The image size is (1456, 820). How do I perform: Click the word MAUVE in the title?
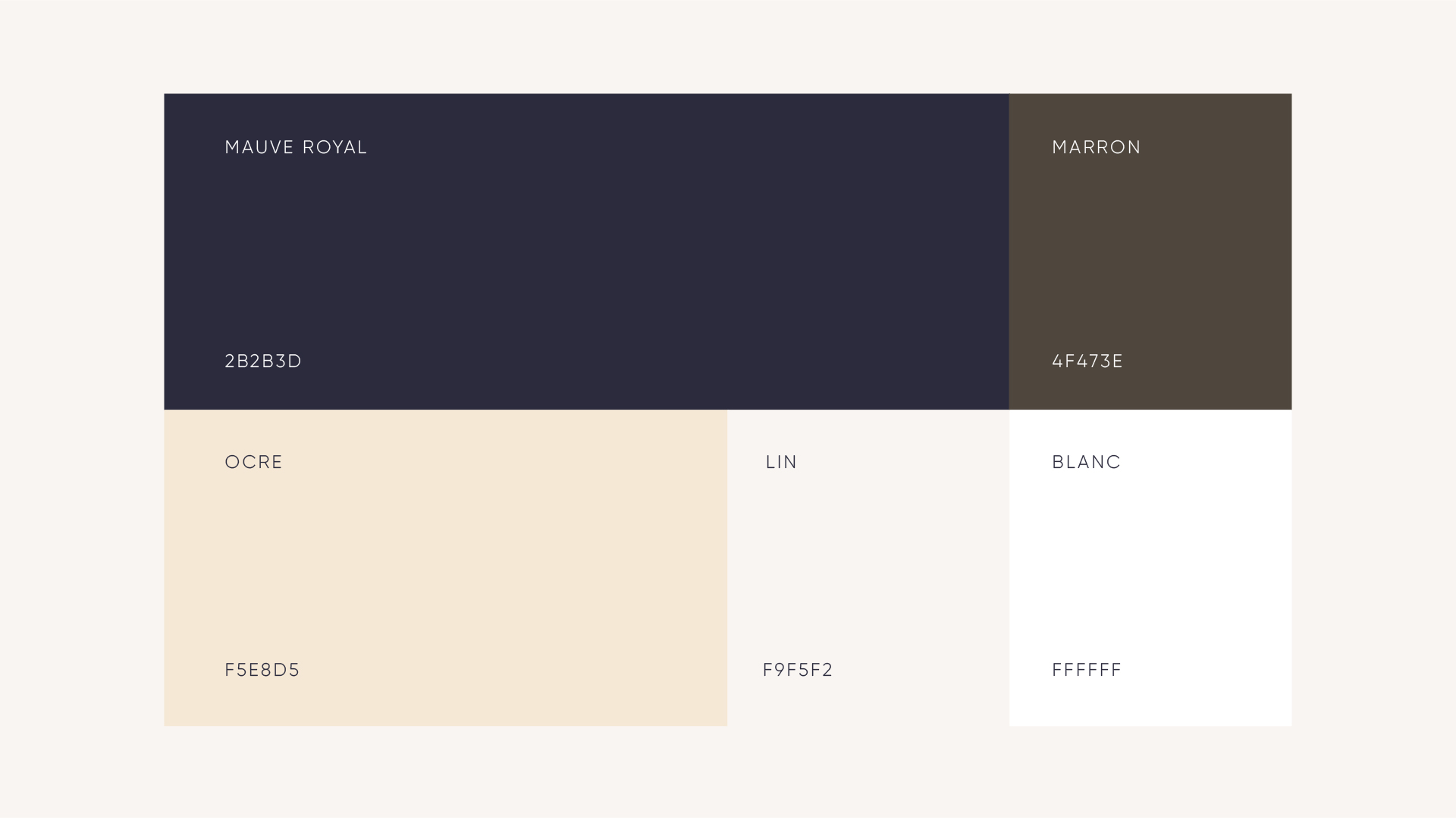click(x=259, y=148)
